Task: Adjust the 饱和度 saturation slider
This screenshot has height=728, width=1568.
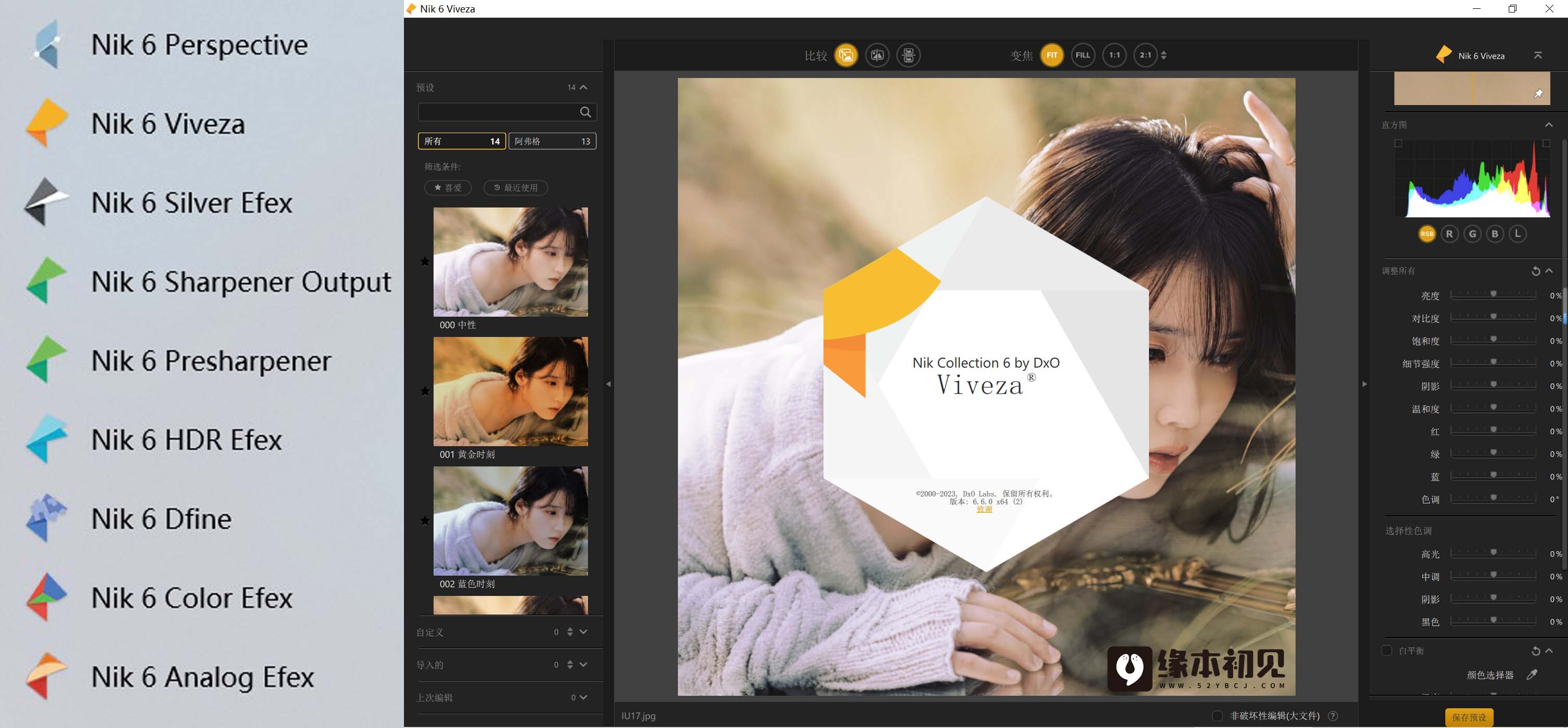Action: pyautogui.click(x=1493, y=340)
